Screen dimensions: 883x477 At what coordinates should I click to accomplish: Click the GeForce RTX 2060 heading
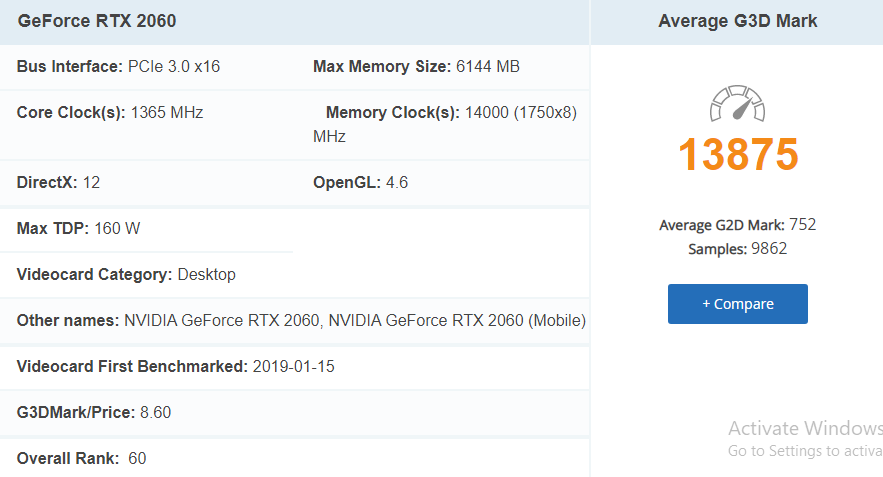(x=97, y=21)
